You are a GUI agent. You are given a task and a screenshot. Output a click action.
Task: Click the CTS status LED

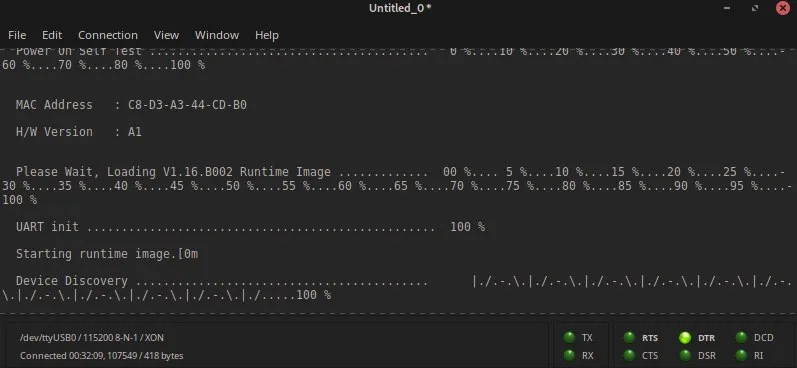pyautogui.click(x=629, y=355)
